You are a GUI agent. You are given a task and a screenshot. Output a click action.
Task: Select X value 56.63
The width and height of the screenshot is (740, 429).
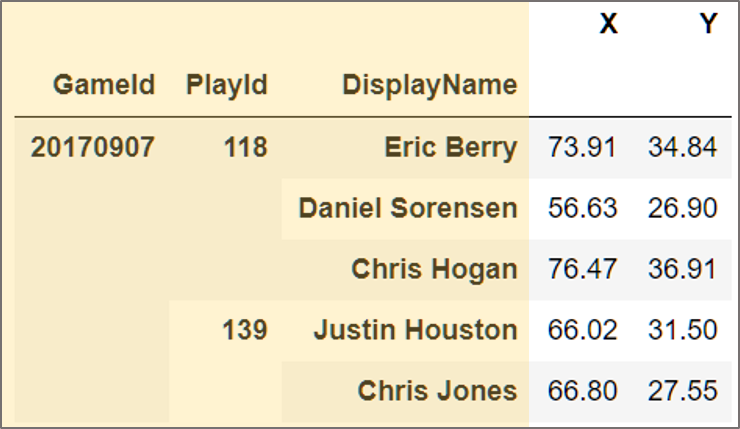point(582,208)
